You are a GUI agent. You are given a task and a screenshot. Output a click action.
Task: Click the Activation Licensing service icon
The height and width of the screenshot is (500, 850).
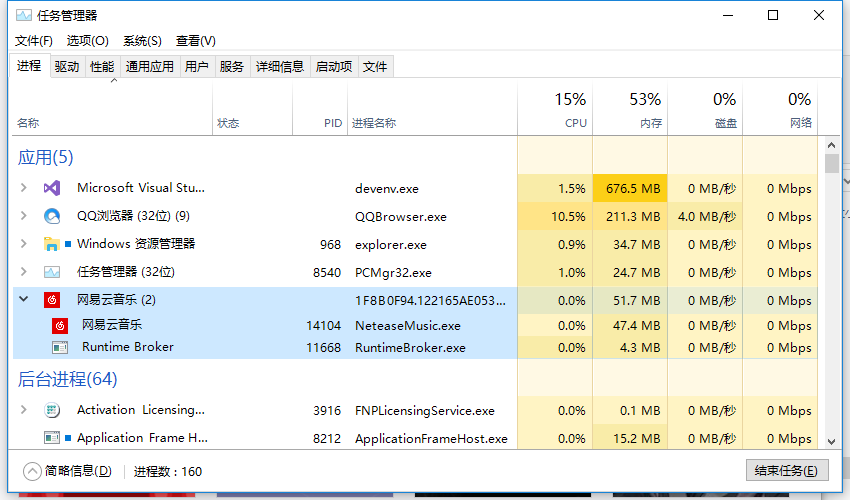pyautogui.click(x=52, y=411)
